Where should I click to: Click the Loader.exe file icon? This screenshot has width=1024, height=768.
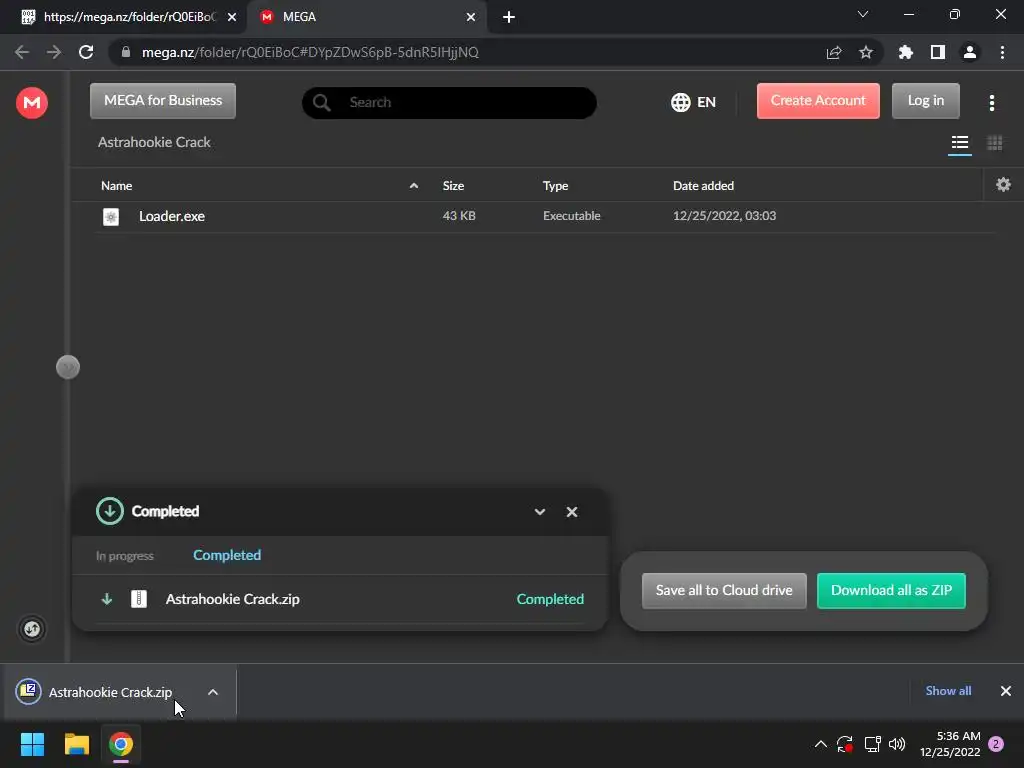click(x=111, y=216)
